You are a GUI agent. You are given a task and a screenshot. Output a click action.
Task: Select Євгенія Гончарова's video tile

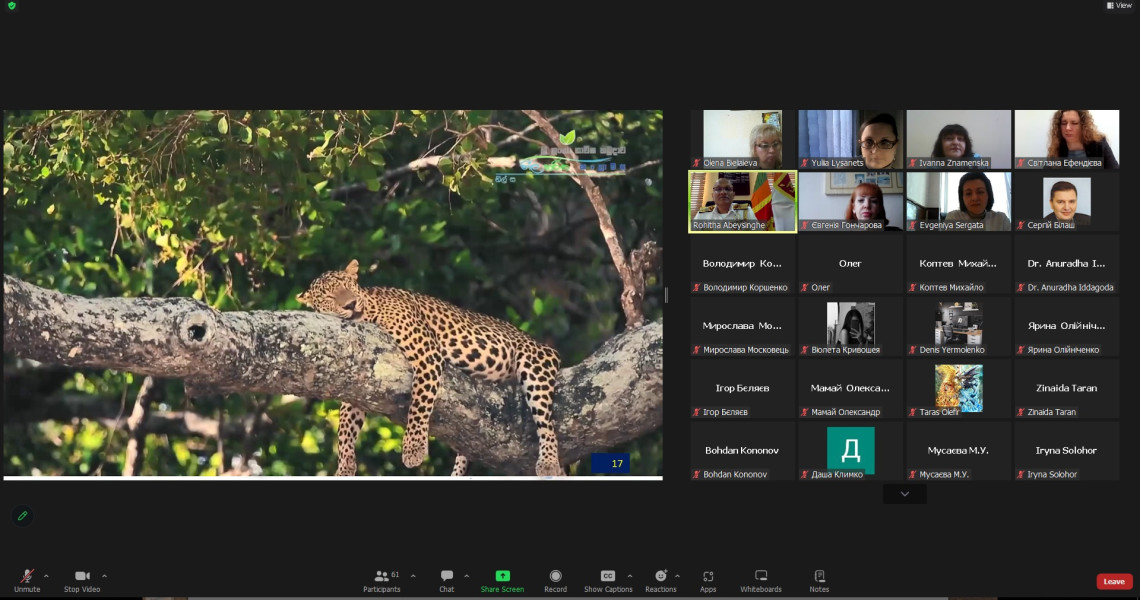[851, 201]
